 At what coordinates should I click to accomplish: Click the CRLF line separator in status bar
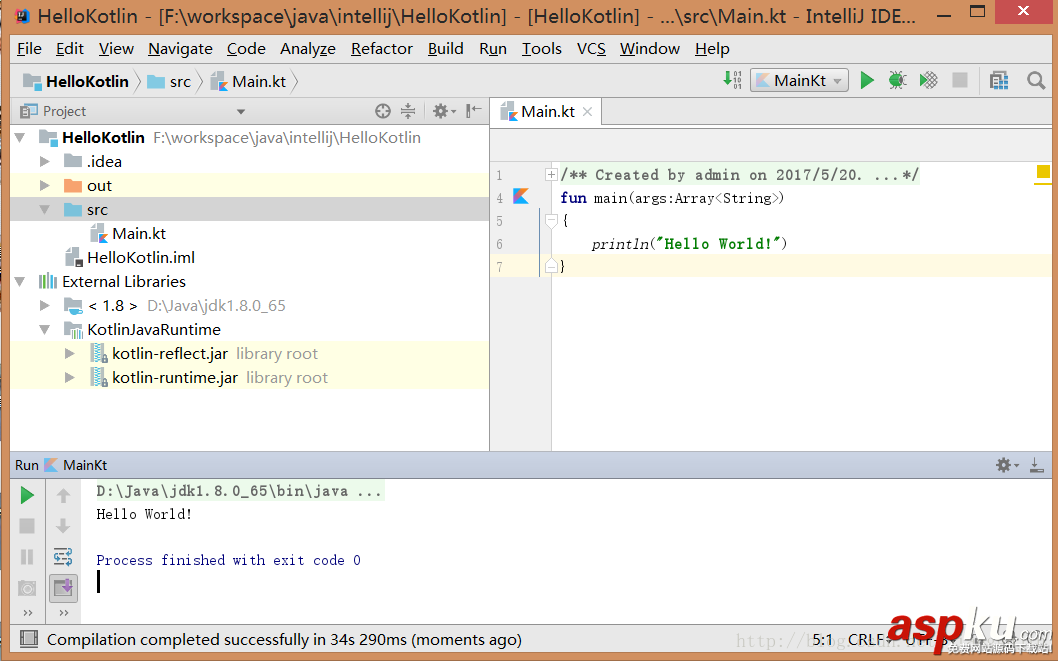pos(868,639)
